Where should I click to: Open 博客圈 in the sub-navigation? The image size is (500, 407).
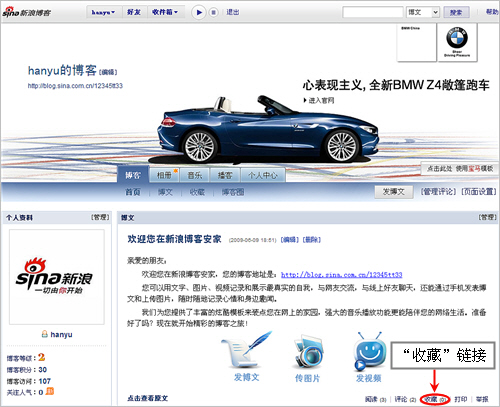pos(233,192)
